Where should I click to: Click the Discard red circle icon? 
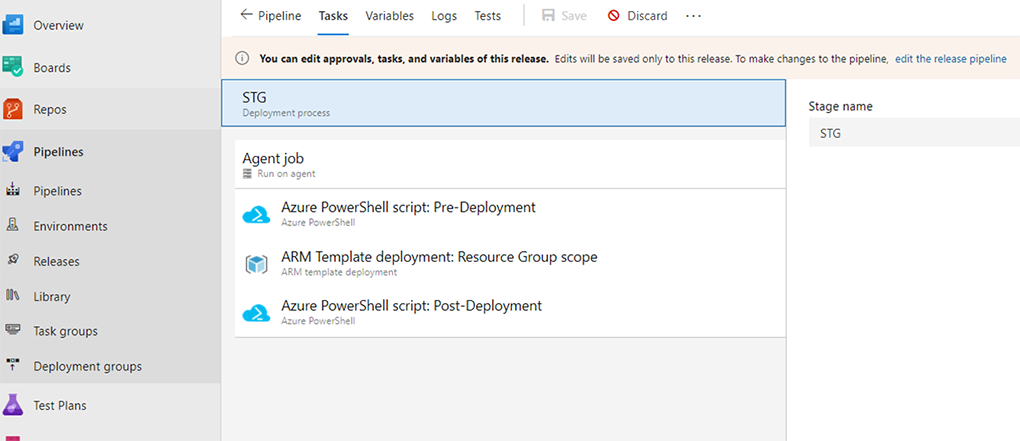click(x=613, y=16)
